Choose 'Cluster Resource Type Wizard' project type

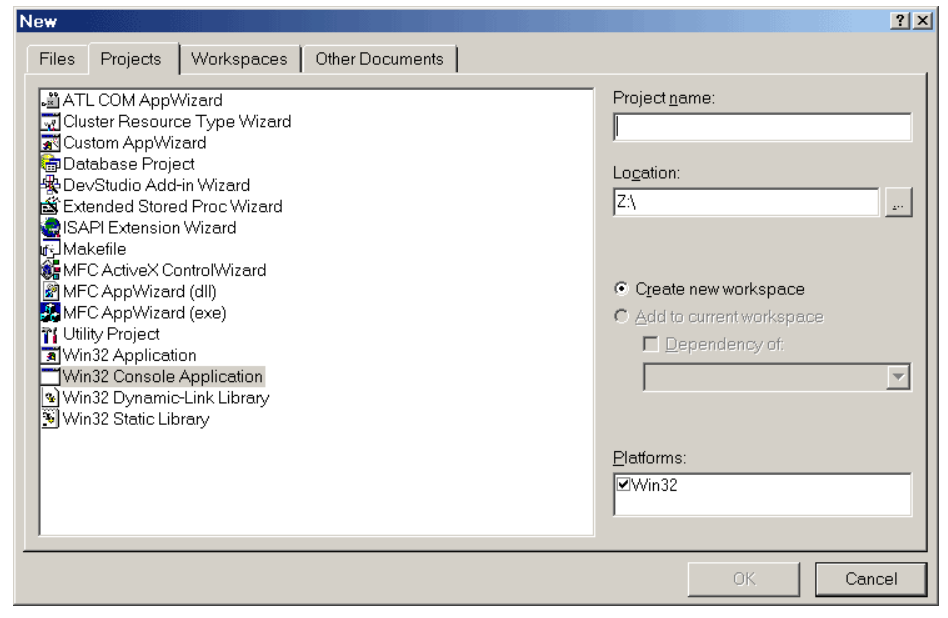(177, 122)
